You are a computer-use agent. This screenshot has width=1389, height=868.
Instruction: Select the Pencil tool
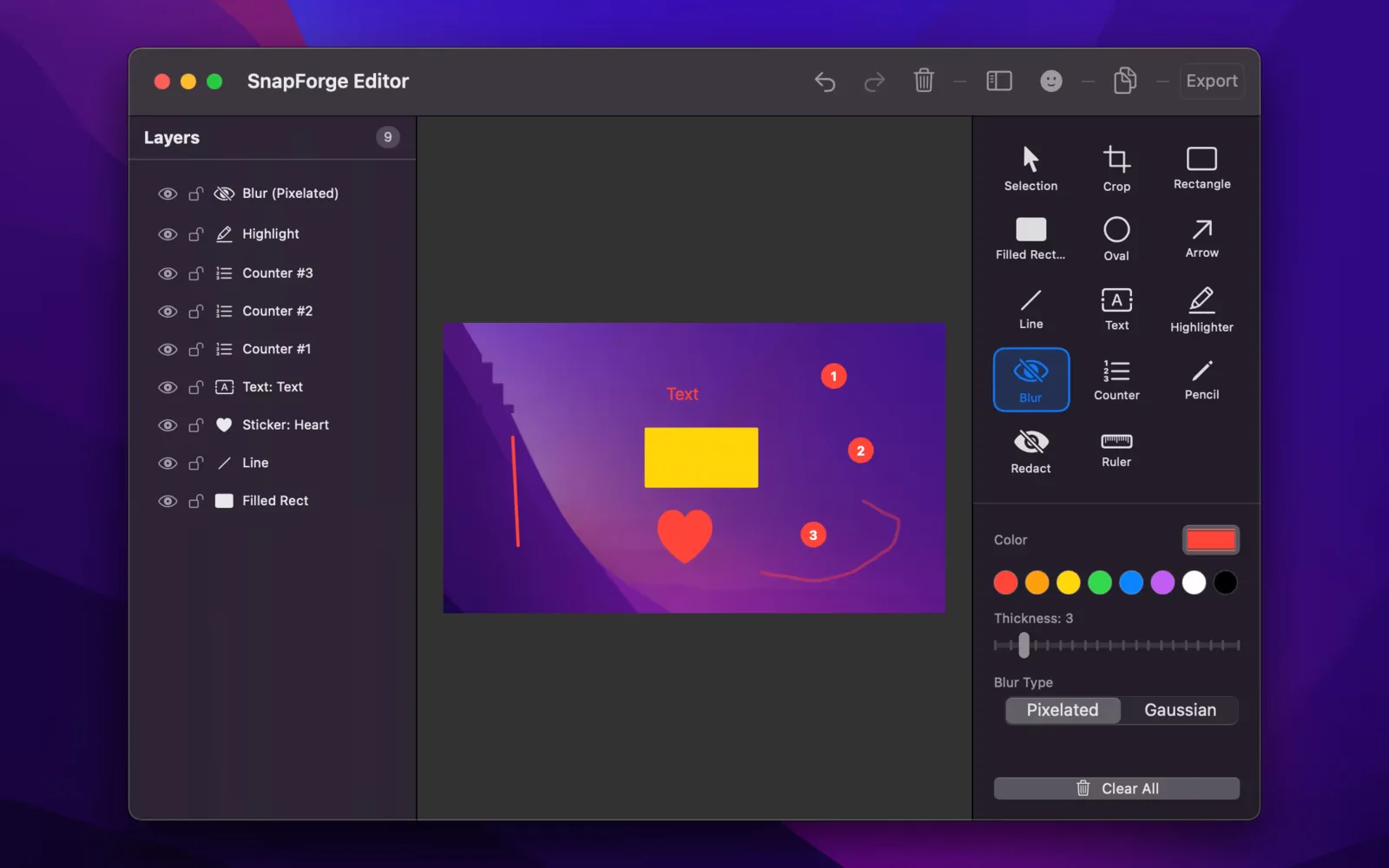click(x=1201, y=379)
